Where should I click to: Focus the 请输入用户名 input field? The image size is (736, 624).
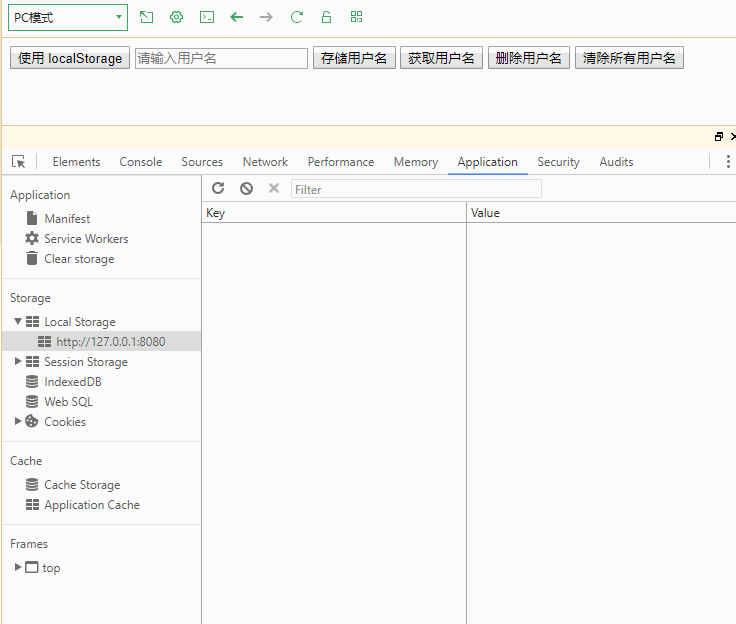tap(221, 58)
